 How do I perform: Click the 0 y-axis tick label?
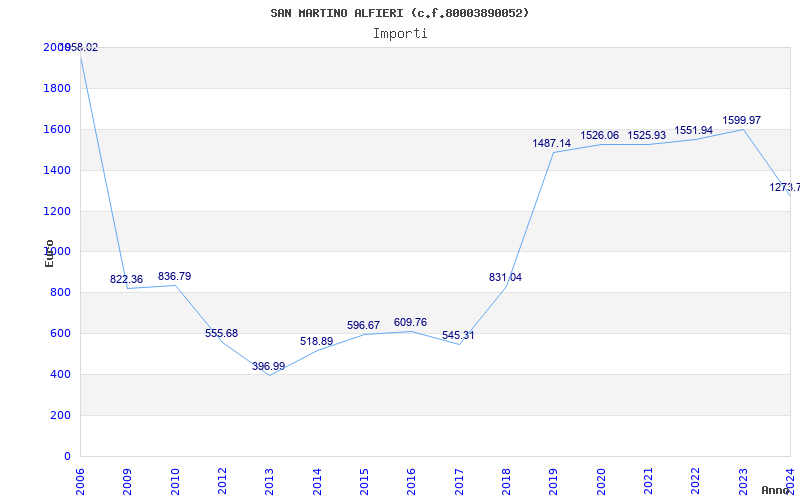[67, 456]
